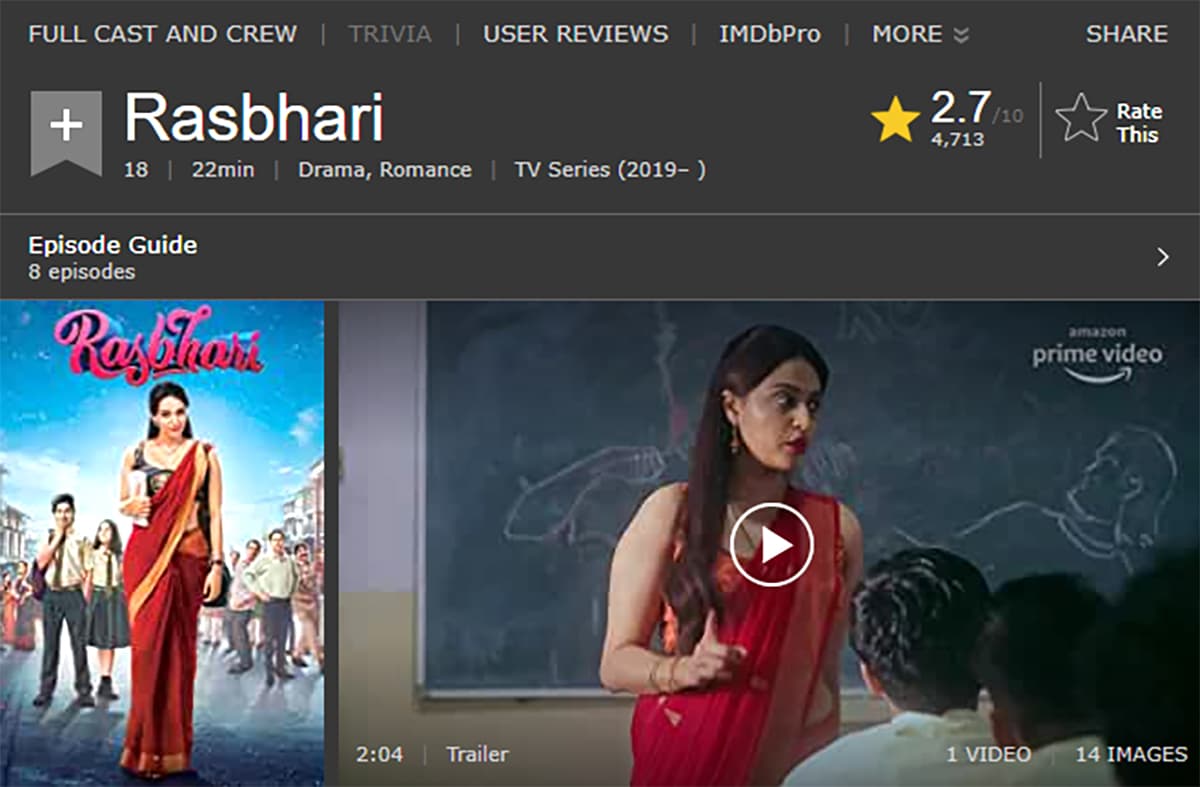Click the yellow rating star
Viewport: 1200px width, 787px height.
pos(895,120)
